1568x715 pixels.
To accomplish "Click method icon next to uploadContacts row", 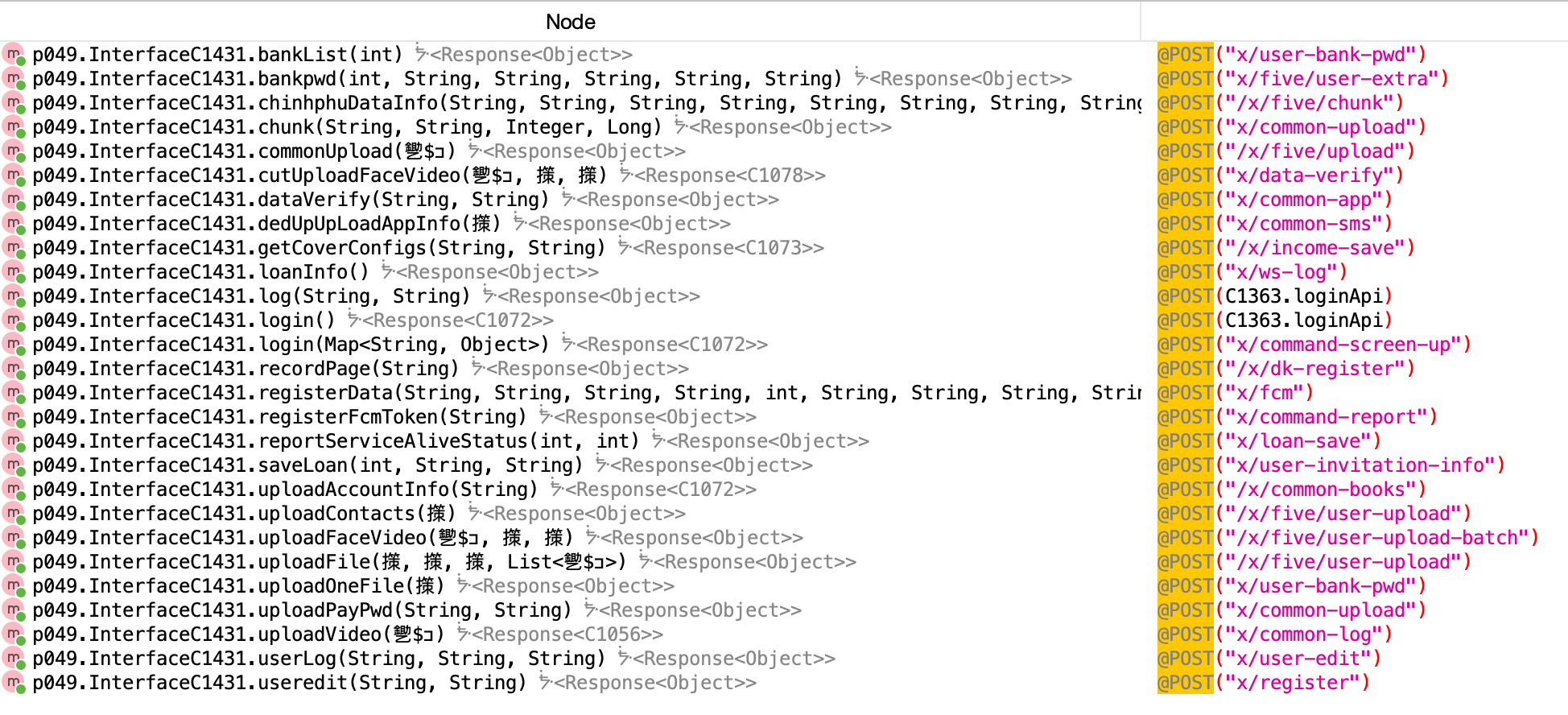I will pos(14,514).
